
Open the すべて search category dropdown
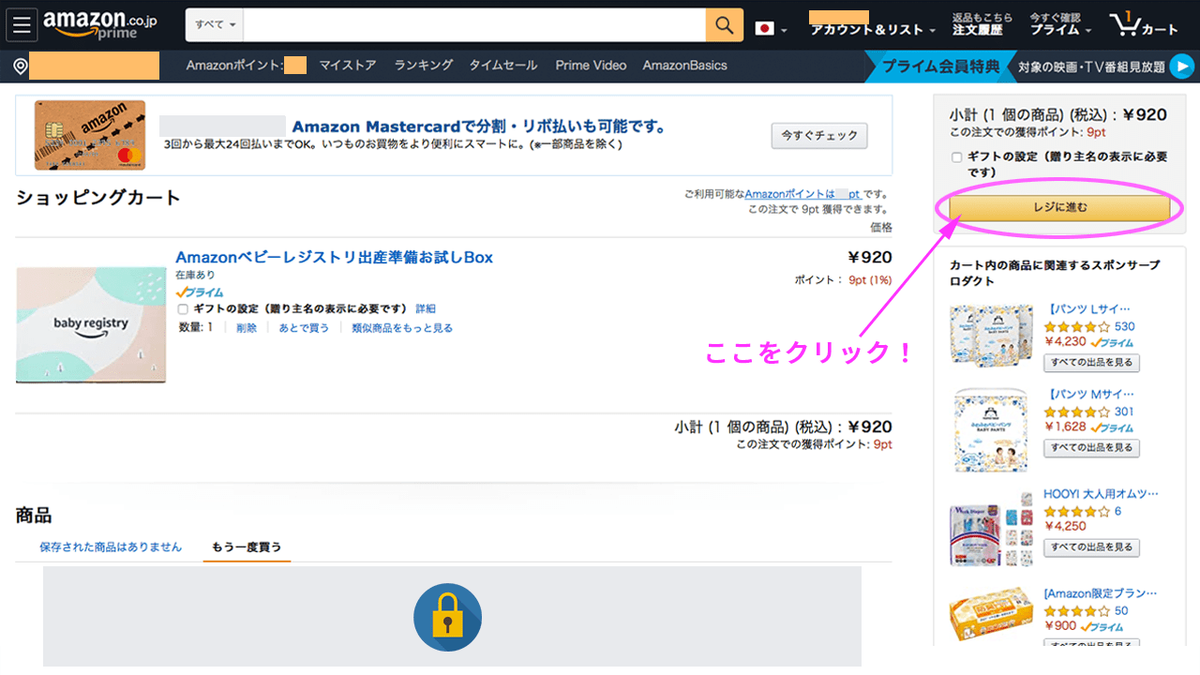click(x=214, y=24)
